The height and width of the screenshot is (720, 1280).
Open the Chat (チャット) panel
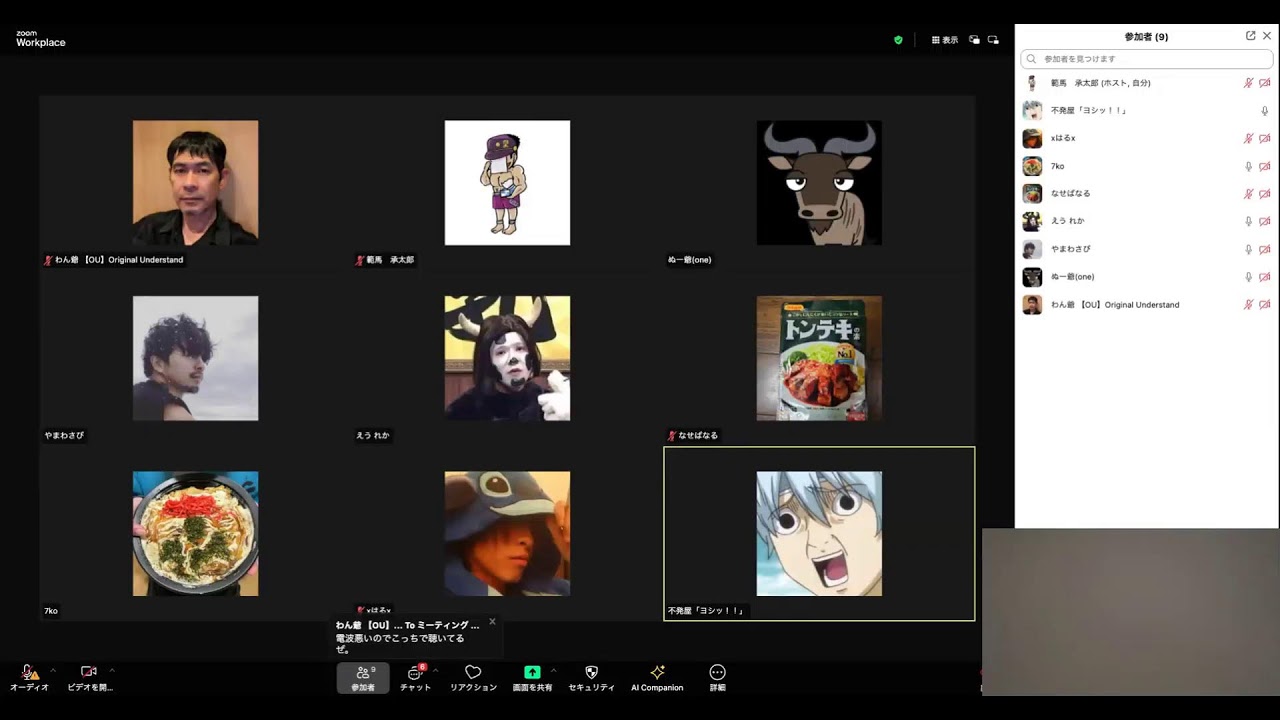415,677
